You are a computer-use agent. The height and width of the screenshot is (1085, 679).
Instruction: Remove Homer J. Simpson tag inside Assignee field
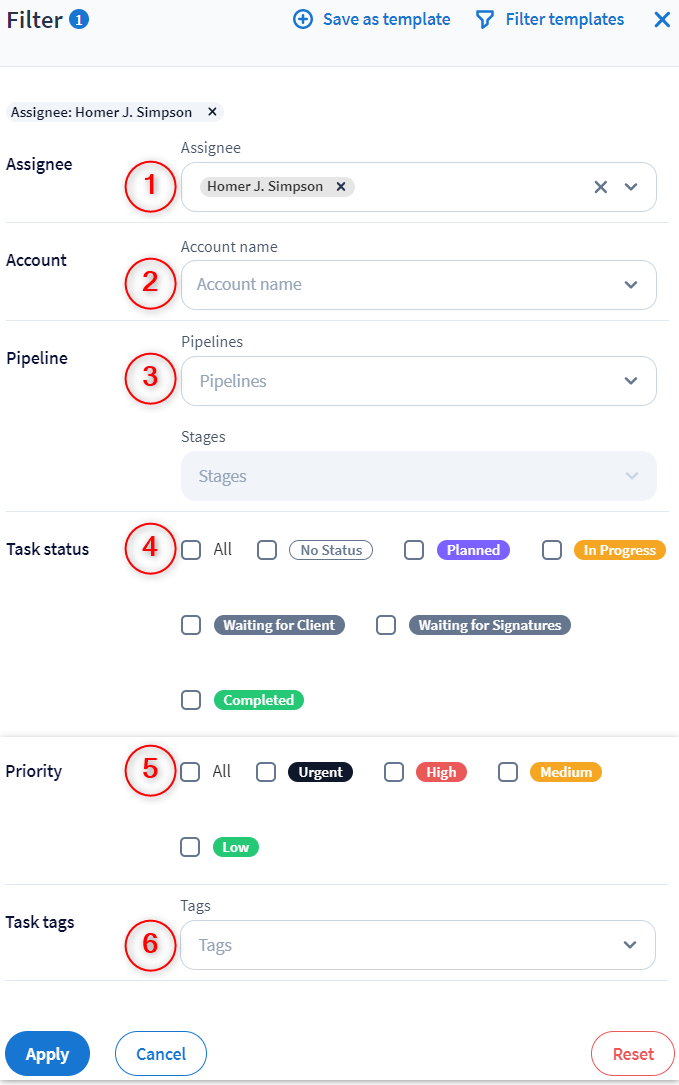tap(341, 187)
